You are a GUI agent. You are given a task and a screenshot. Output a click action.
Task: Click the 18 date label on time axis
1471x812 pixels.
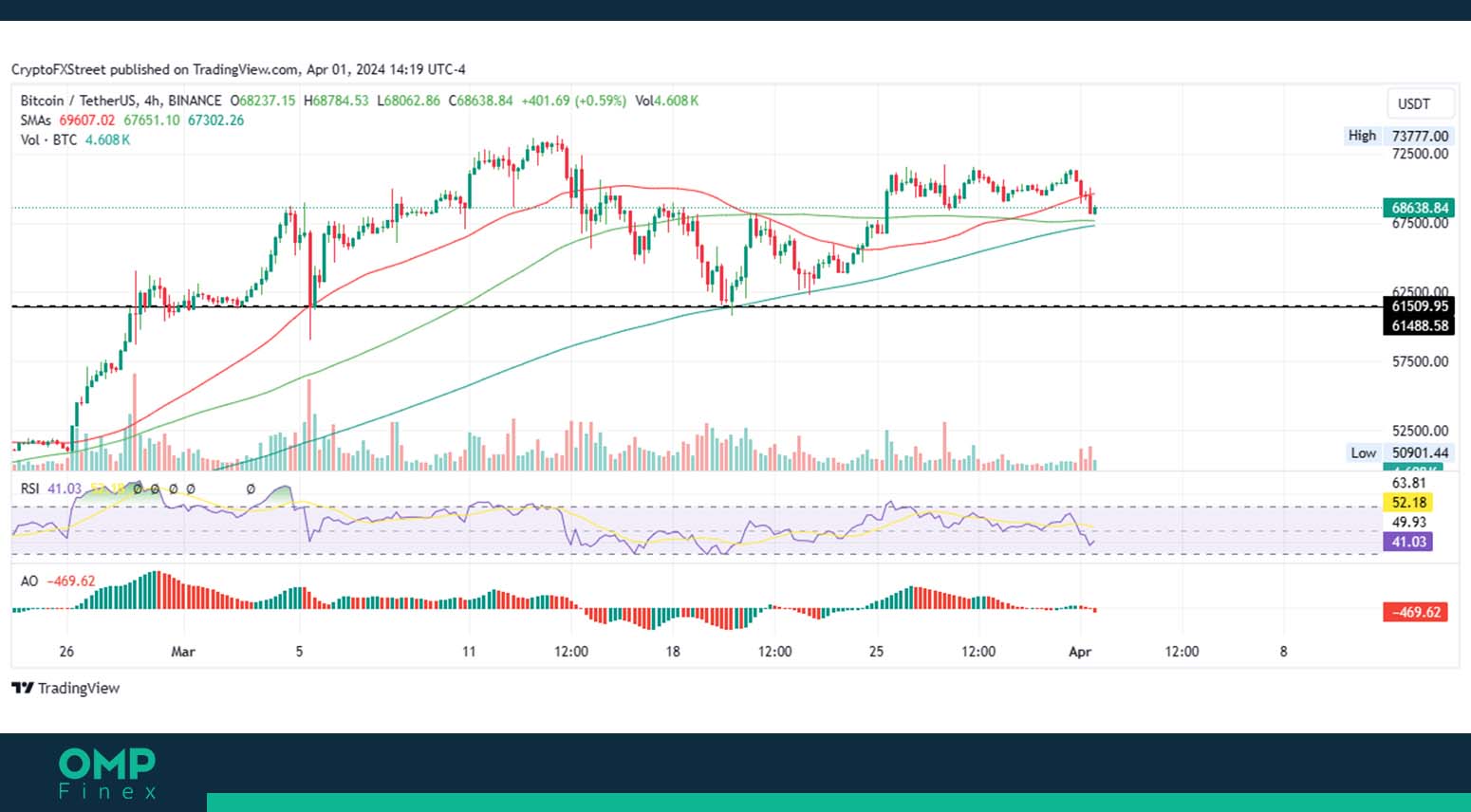[x=673, y=652]
